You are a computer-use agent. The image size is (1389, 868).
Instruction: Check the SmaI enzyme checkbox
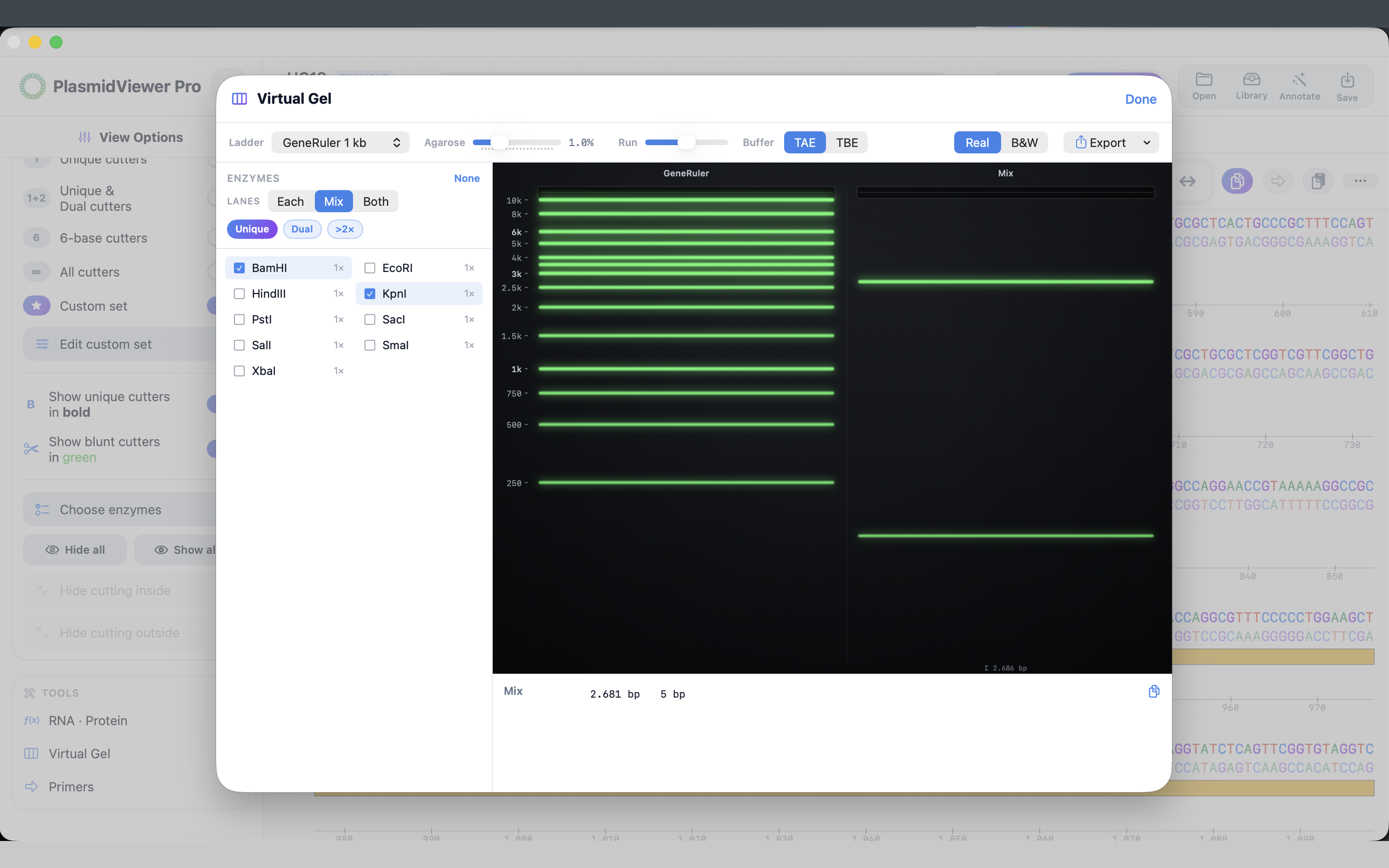[x=369, y=345]
